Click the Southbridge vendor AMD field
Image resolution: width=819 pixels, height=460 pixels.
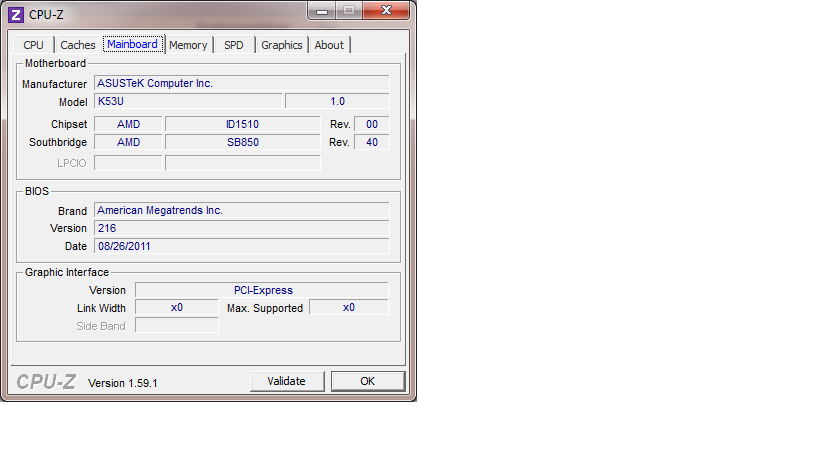[128, 142]
